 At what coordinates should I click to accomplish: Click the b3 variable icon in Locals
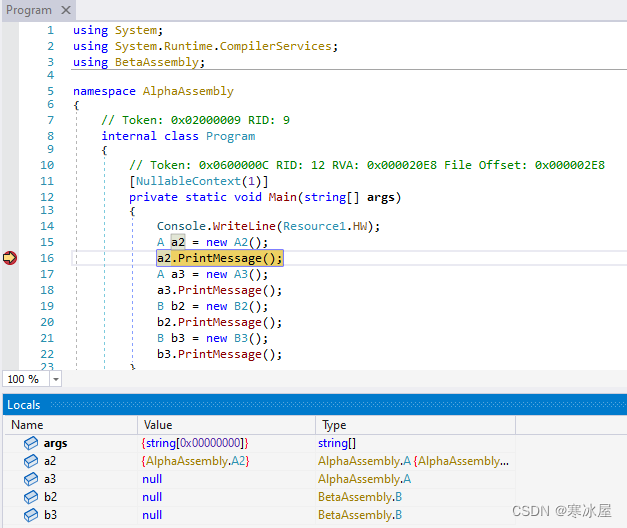point(31,515)
